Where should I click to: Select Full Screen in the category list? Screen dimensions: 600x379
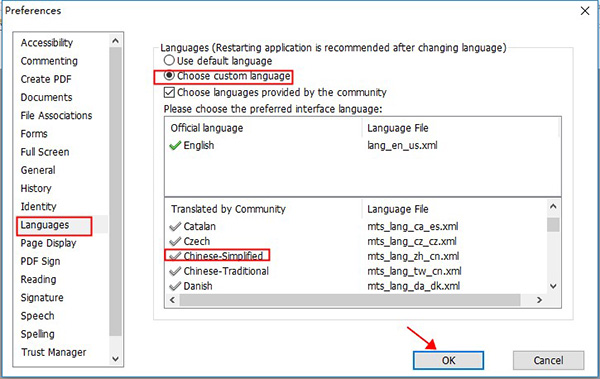(45, 152)
